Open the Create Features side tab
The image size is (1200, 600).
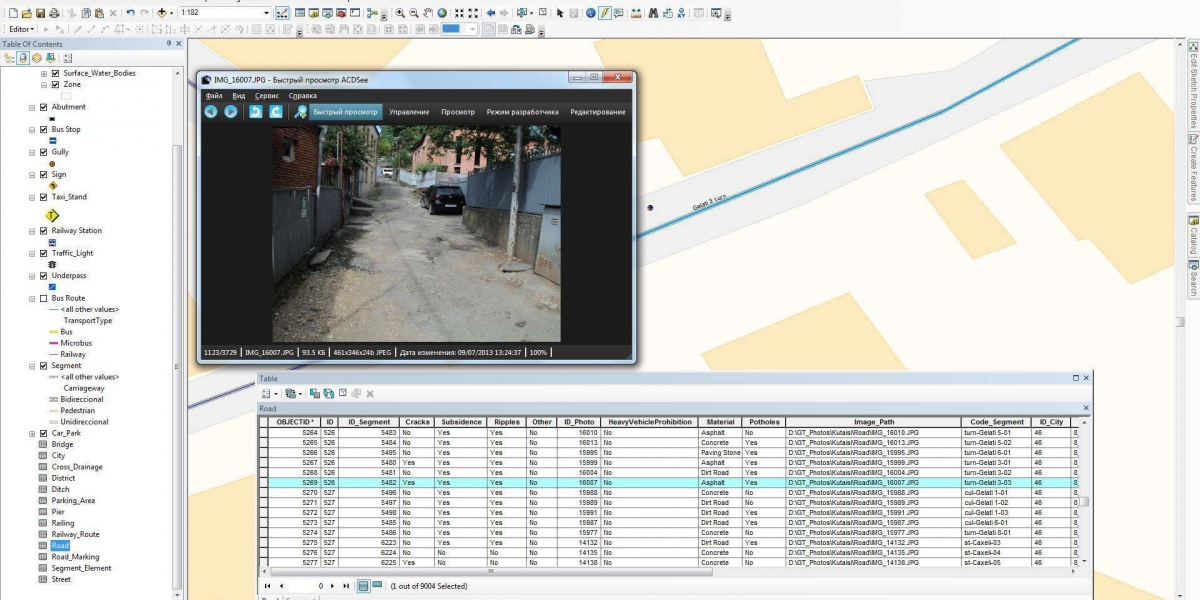[1193, 168]
